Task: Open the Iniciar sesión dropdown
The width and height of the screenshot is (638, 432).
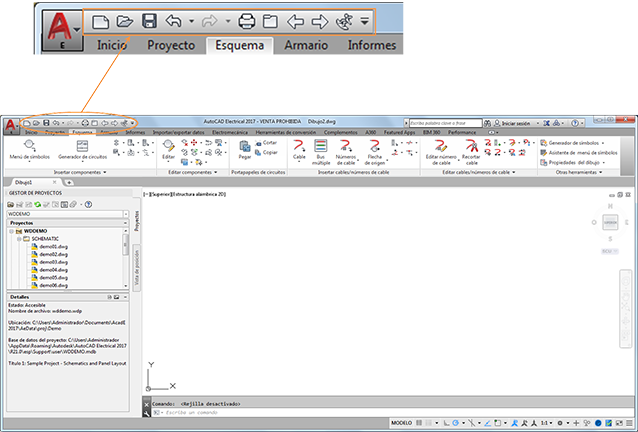Action: [537, 123]
